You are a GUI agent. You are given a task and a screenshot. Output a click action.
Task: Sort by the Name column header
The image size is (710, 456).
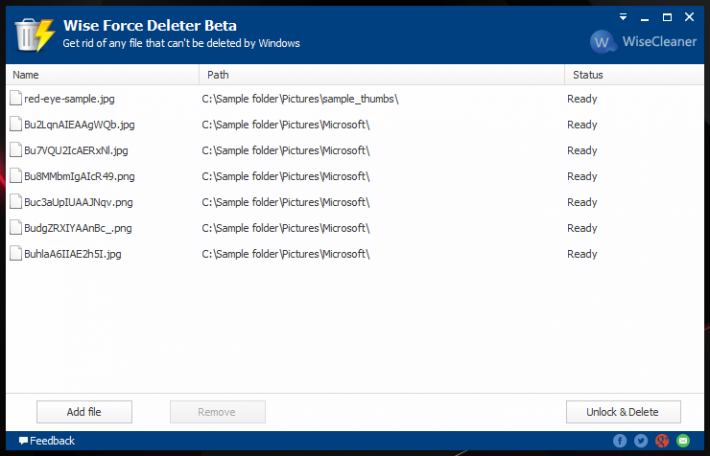[x=102, y=75]
